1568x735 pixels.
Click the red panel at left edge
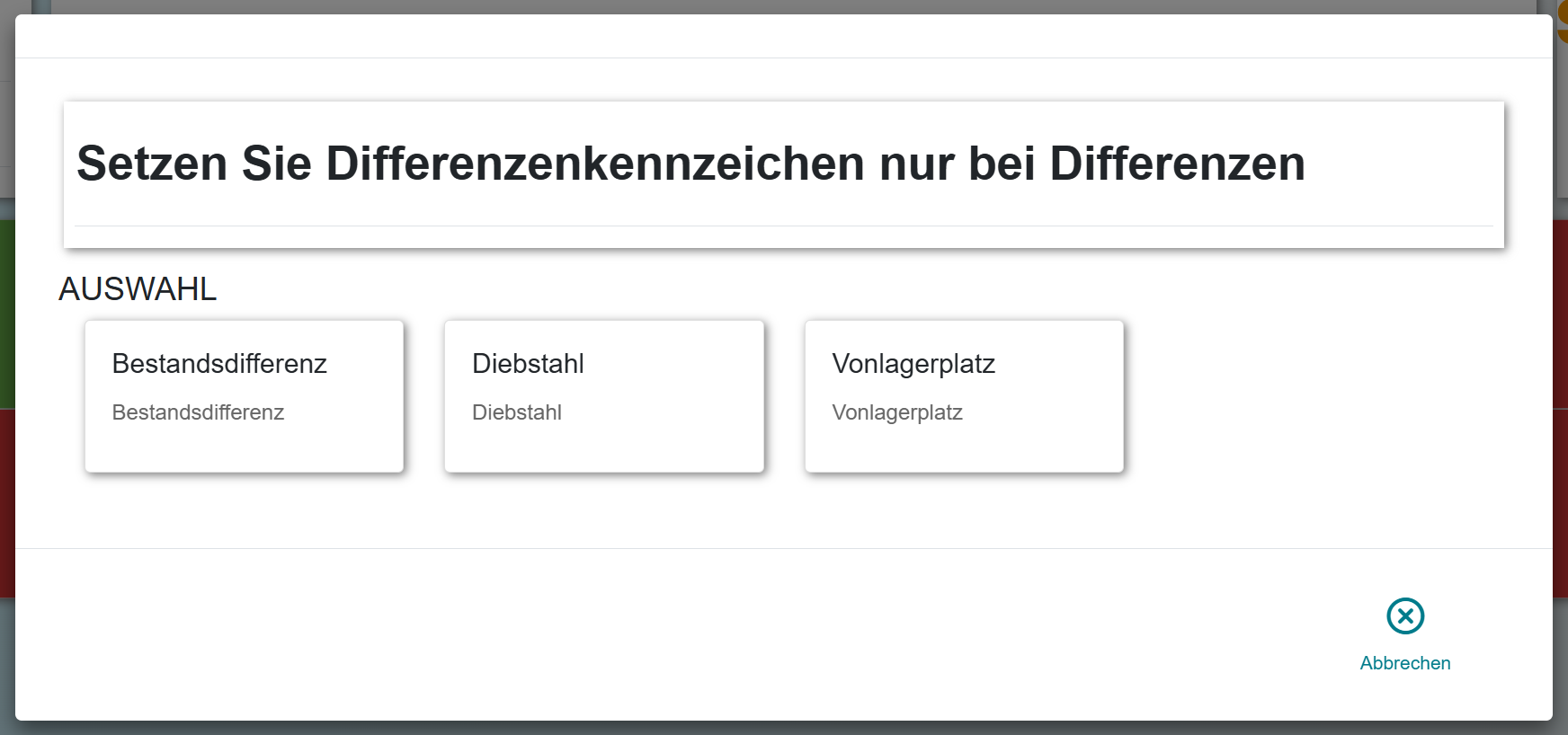coord(6,503)
